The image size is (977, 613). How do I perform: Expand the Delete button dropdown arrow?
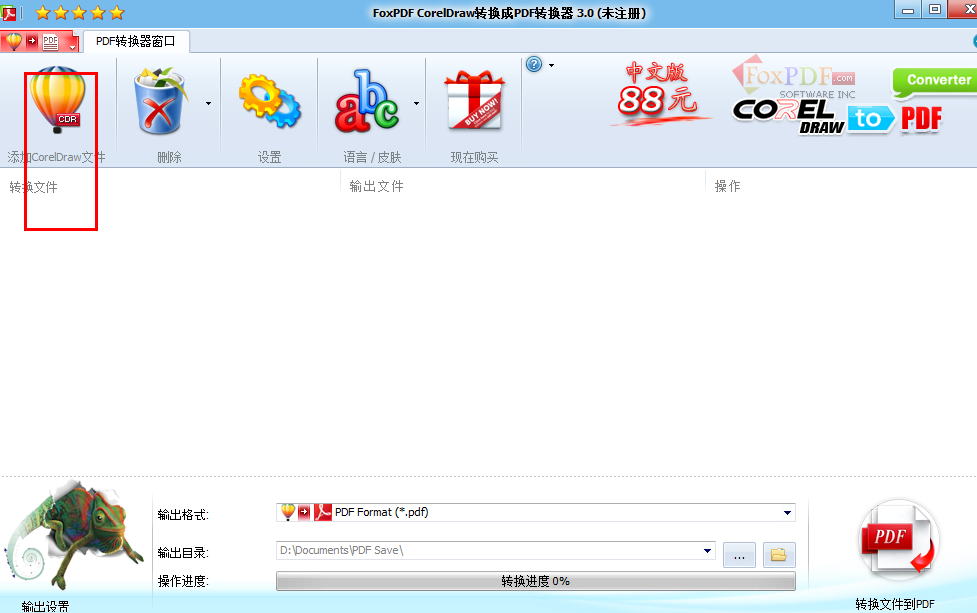pos(208,103)
